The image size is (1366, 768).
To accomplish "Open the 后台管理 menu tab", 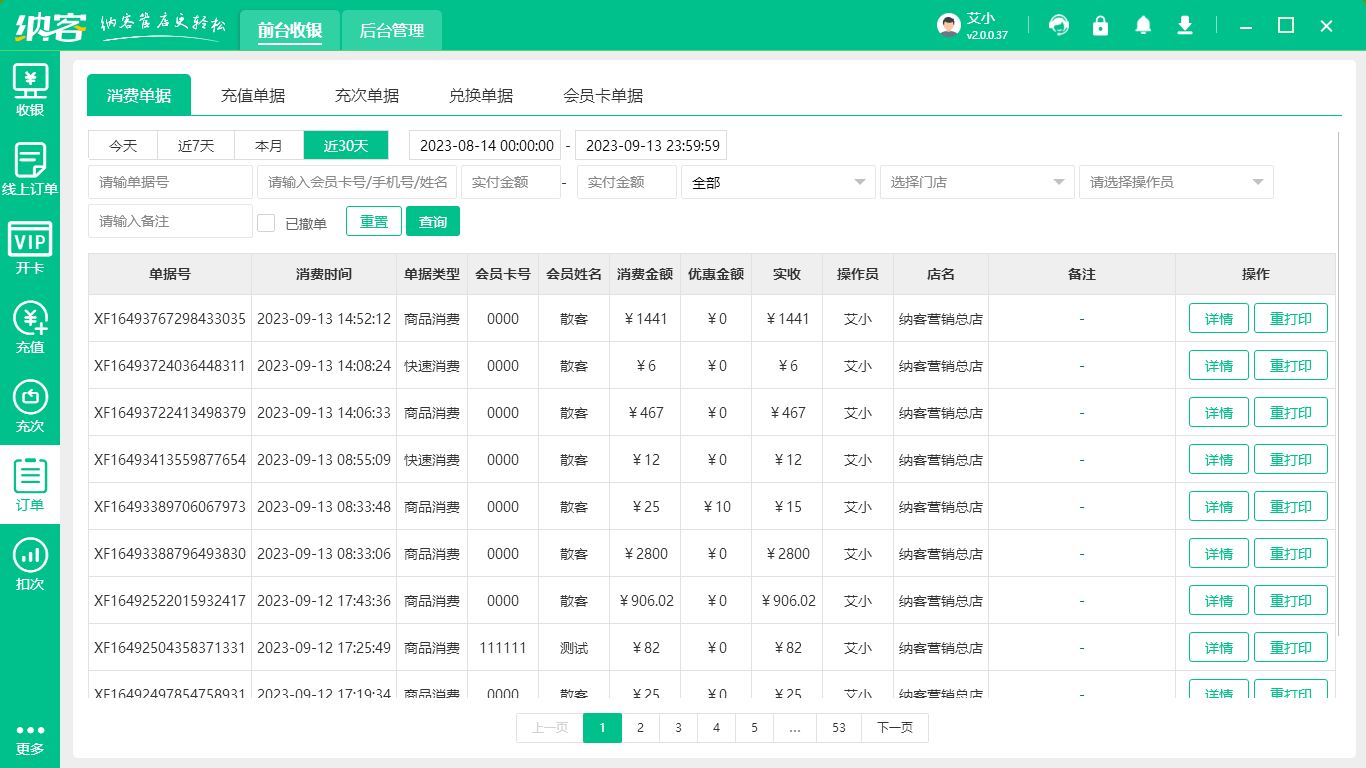I will tap(391, 31).
